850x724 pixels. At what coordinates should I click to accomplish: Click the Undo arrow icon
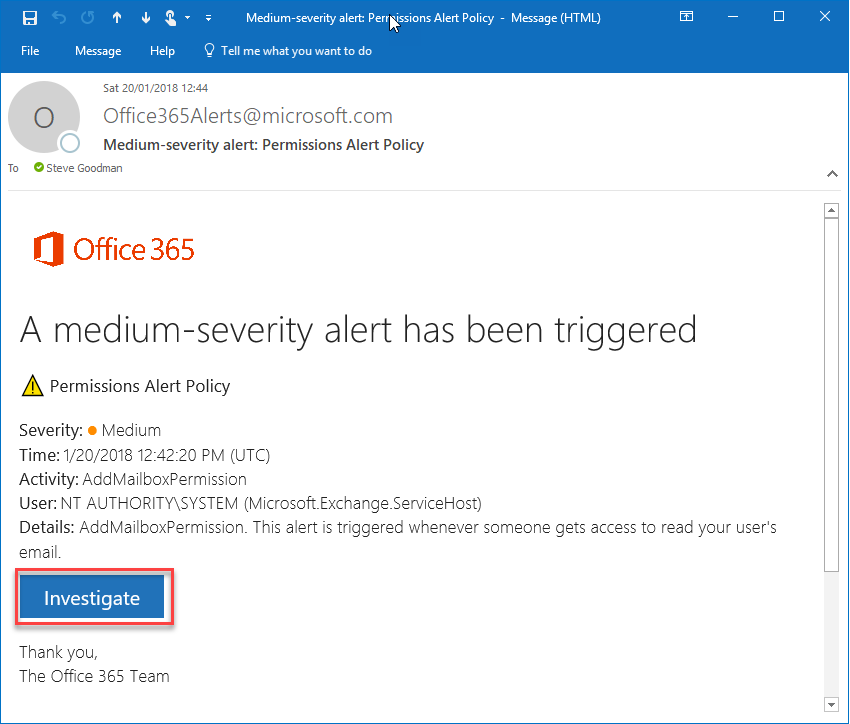coord(59,17)
